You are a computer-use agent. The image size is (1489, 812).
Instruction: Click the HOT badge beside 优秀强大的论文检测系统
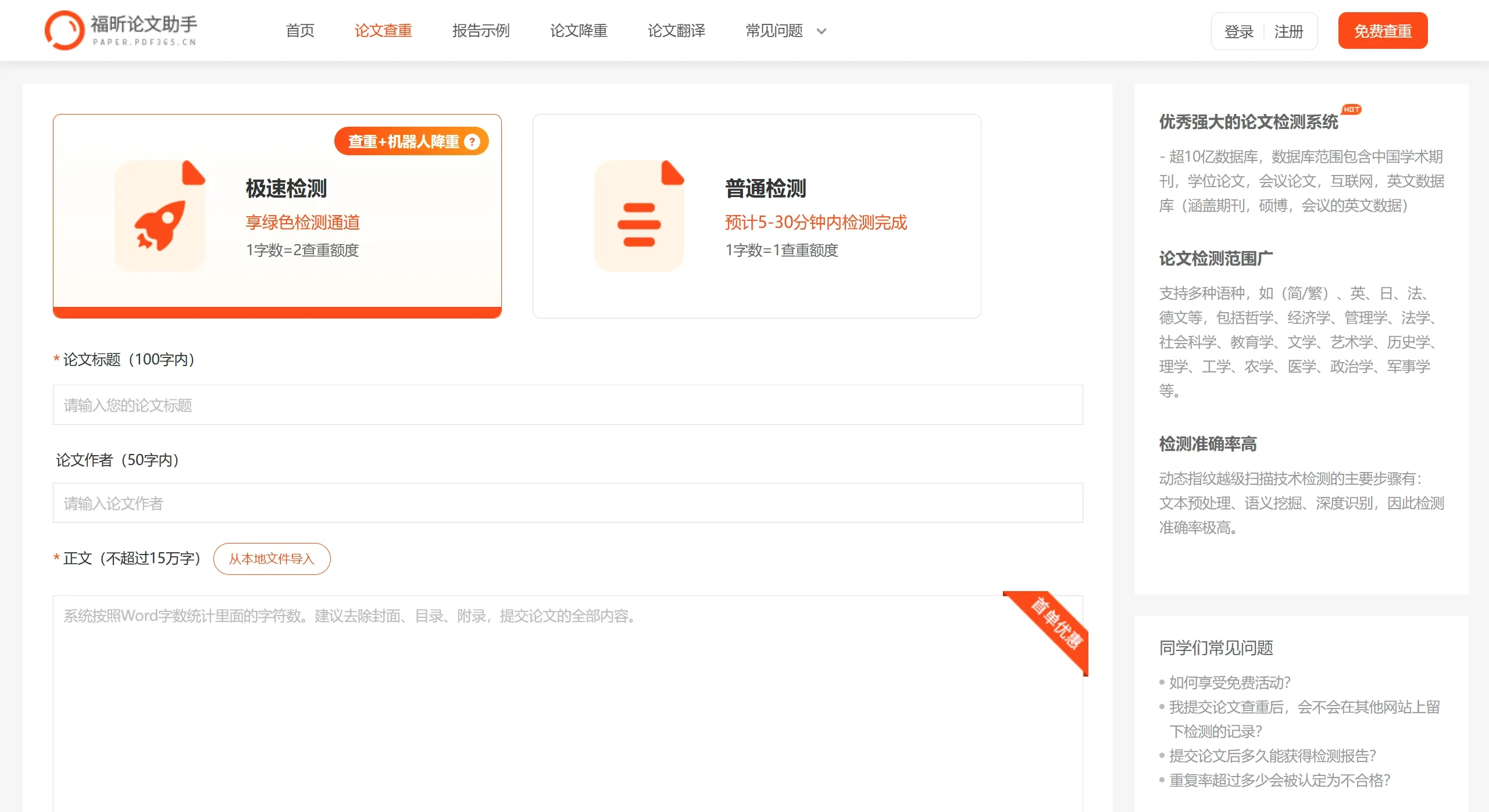point(1351,109)
